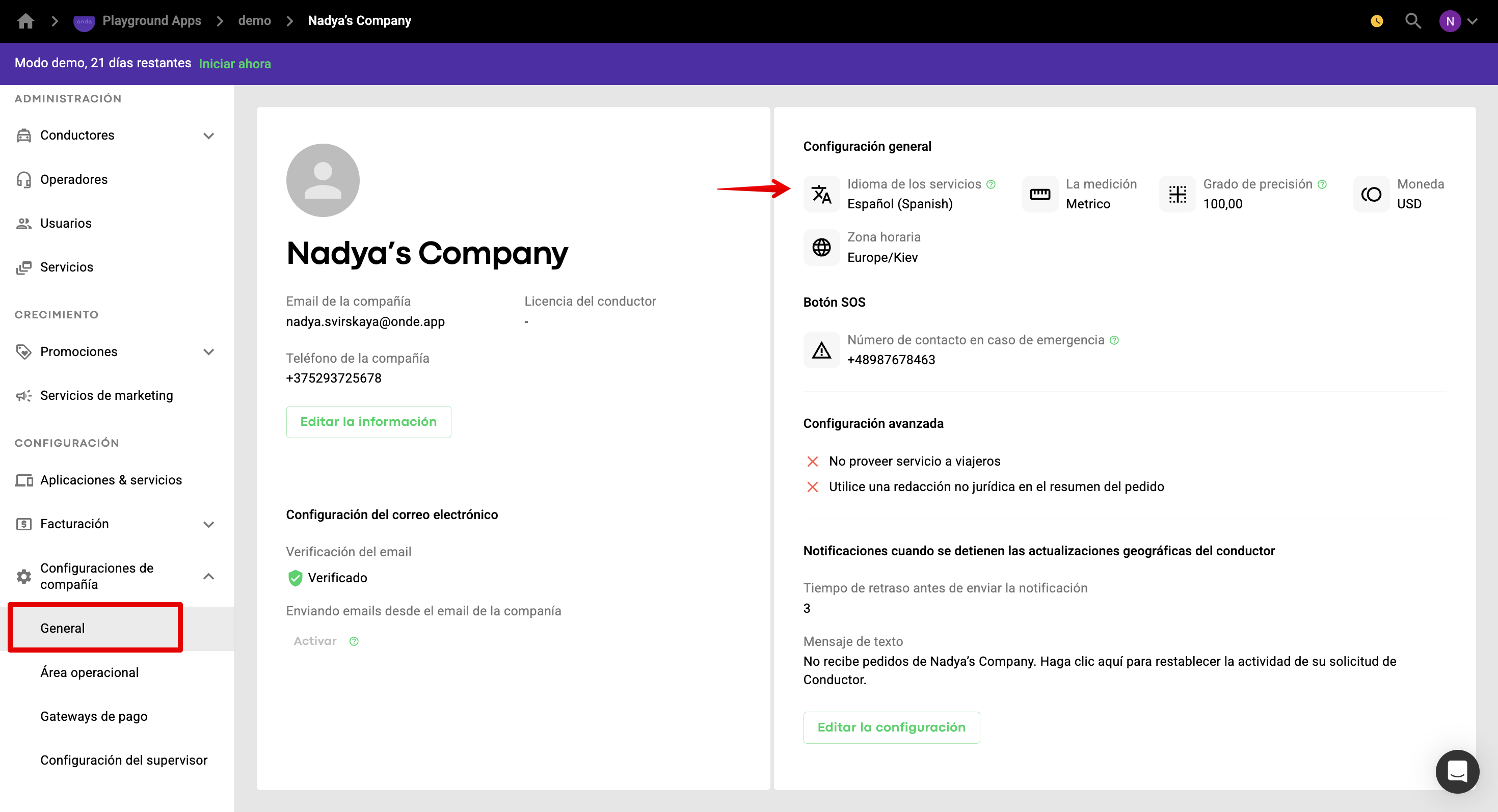Click help icon next to Idioma de los servicios
Viewport: 1498px width, 812px height.
coord(991,184)
